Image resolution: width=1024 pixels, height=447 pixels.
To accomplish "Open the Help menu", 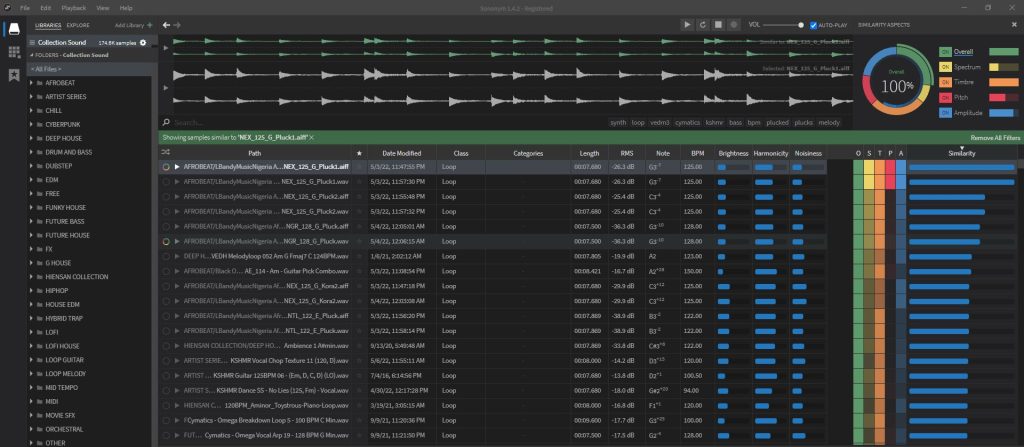I will pos(126,8).
